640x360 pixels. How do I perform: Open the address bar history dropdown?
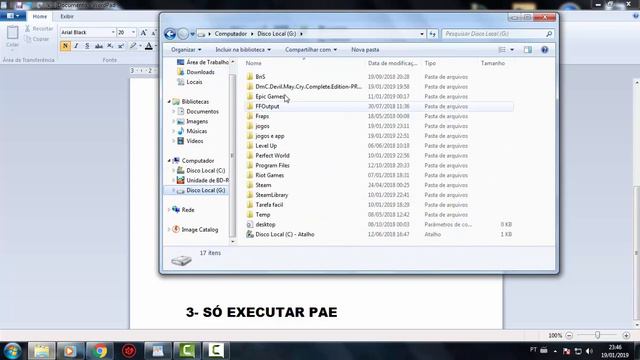coord(422,34)
